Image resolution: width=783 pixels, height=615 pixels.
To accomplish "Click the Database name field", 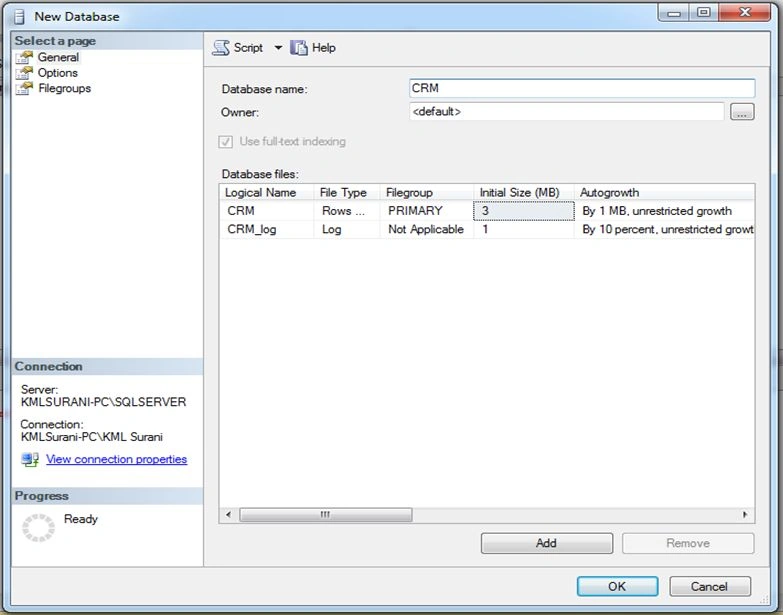I will (x=582, y=88).
